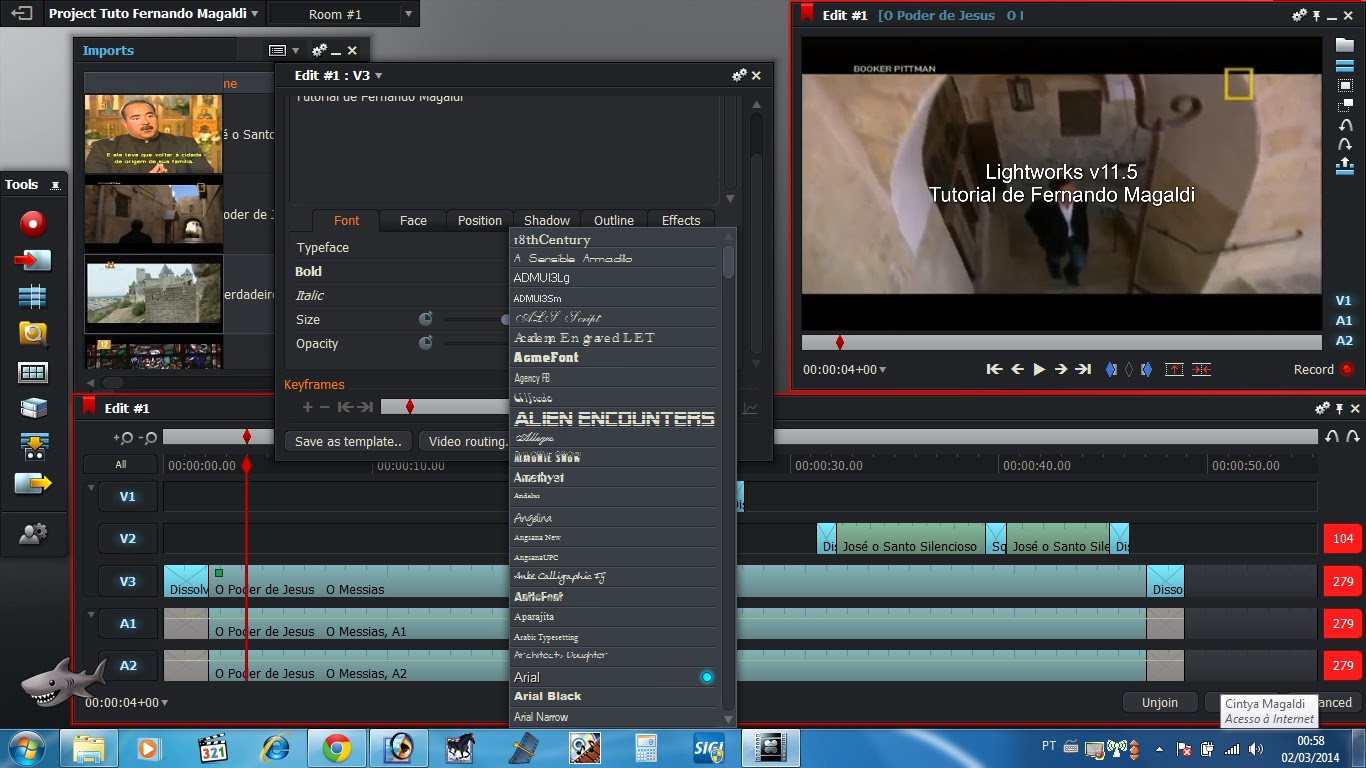The image size is (1366, 768).
Task: Click the delete section icon with inward red arrows
Action: [1201, 369]
